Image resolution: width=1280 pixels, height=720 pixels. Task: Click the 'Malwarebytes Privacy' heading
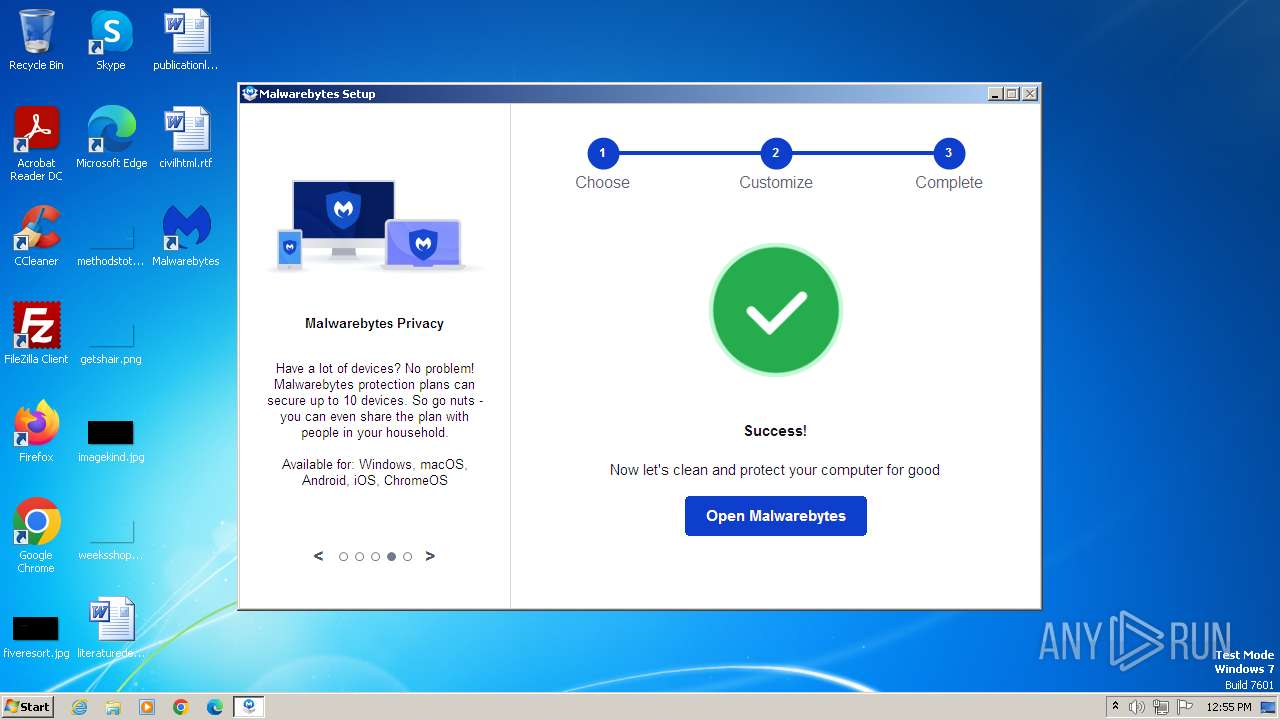(374, 323)
